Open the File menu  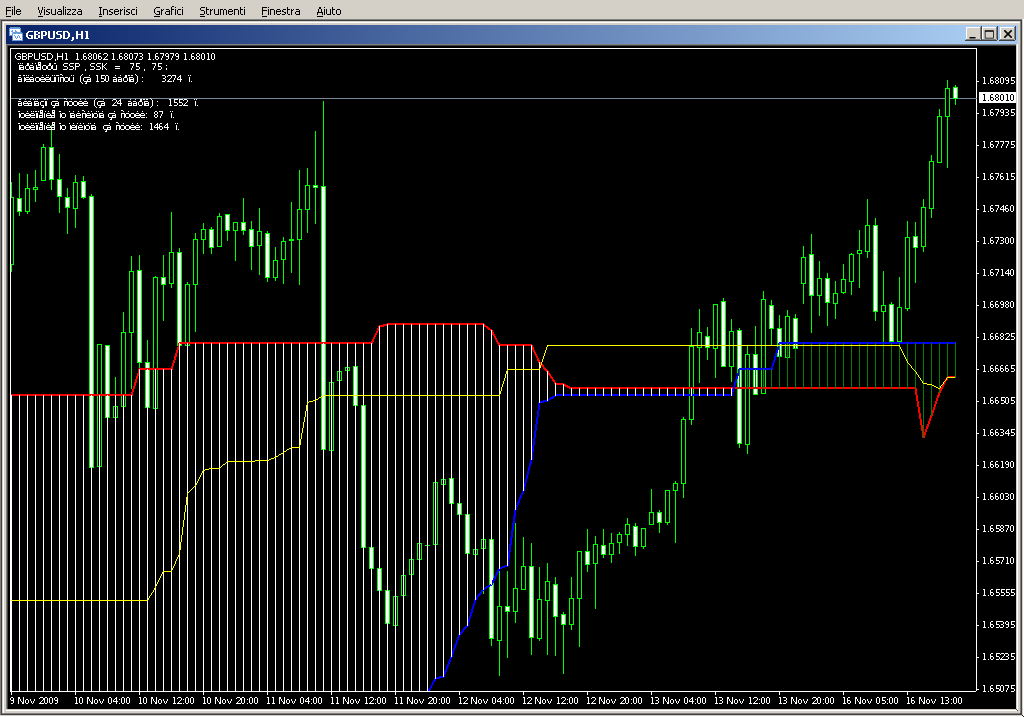pos(13,11)
